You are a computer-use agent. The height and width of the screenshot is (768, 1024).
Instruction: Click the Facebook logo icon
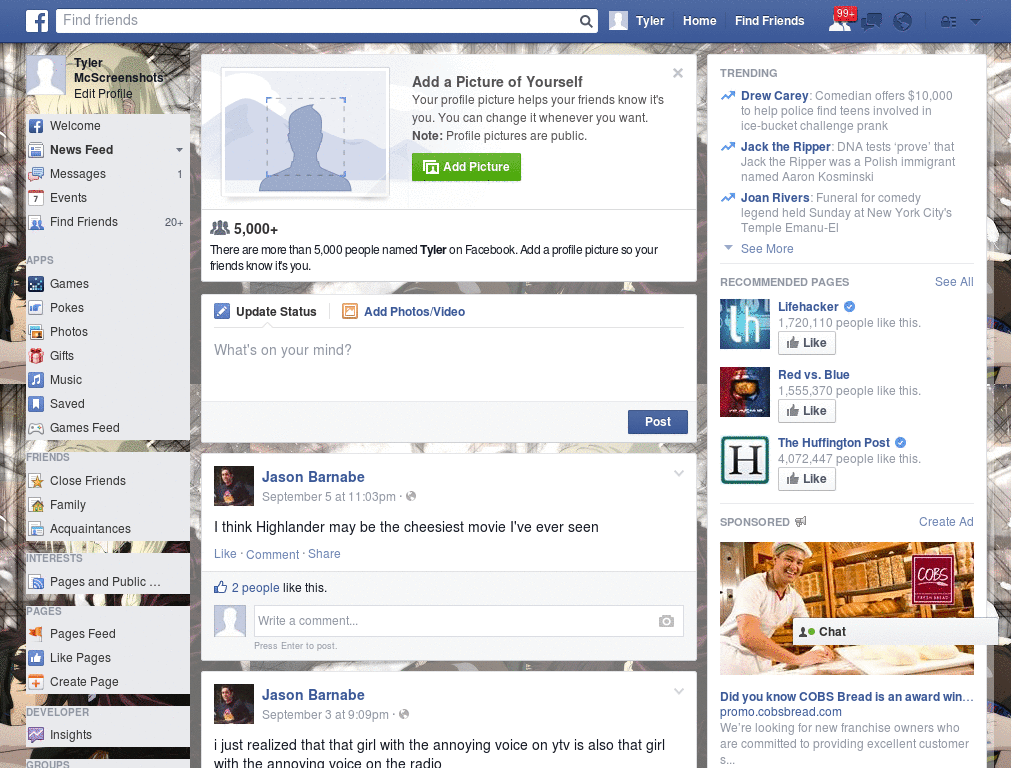point(37,21)
